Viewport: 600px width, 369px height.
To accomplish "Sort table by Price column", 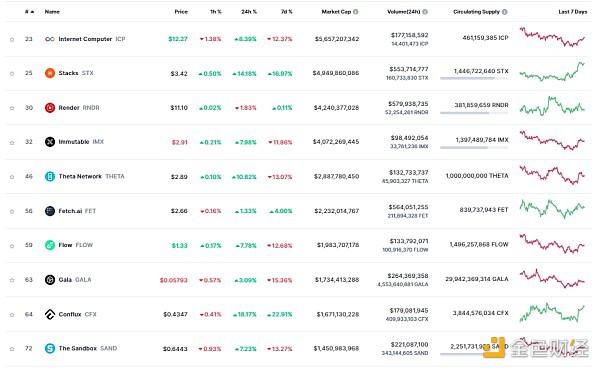I will pos(181,12).
